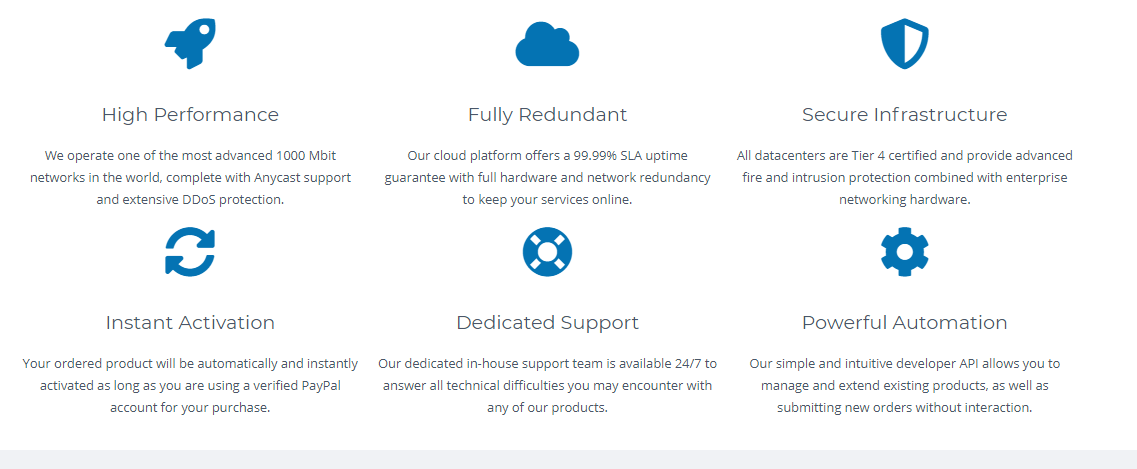Click the in-house support team 24/7 paragraph
1137x469 pixels.
(x=547, y=386)
